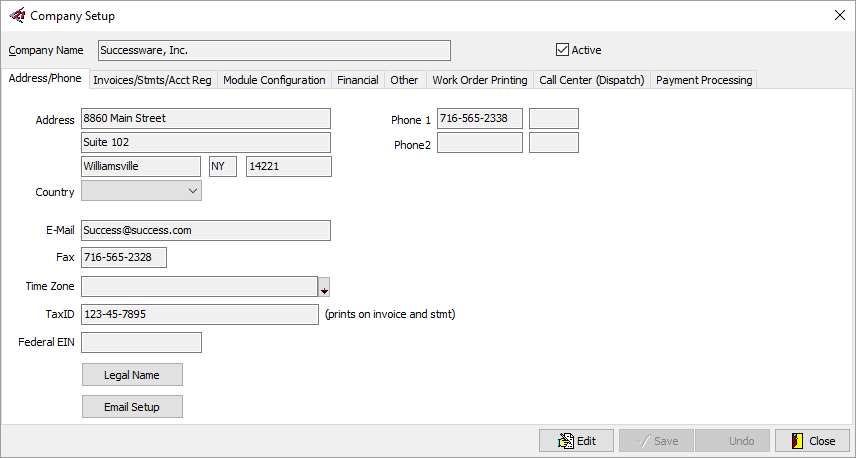The width and height of the screenshot is (856, 458).
Task: Click the NY state field
Action: pos(223,166)
